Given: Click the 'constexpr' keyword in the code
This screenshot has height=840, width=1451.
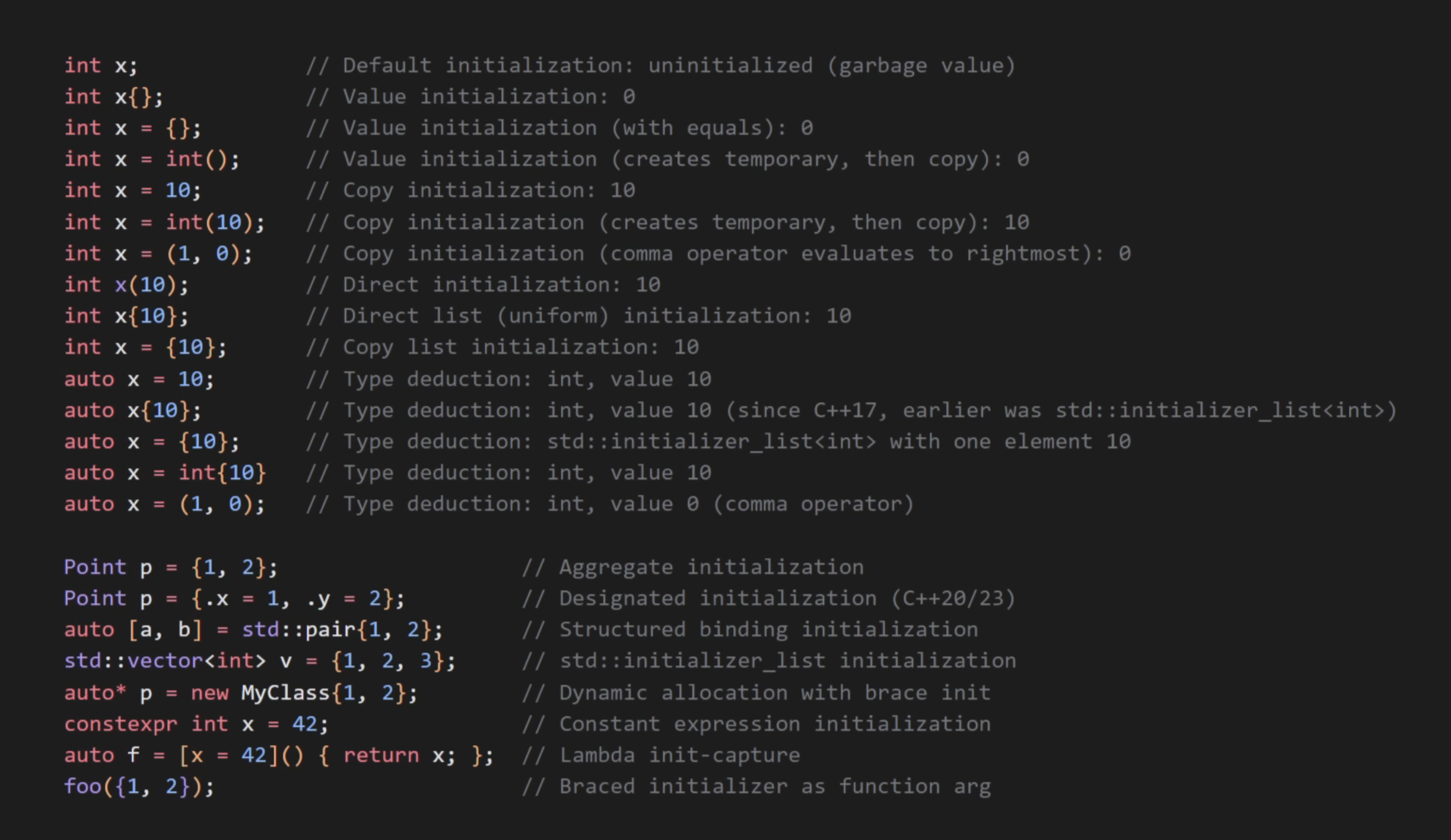Looking at the screenshot, I should [121, 724].
